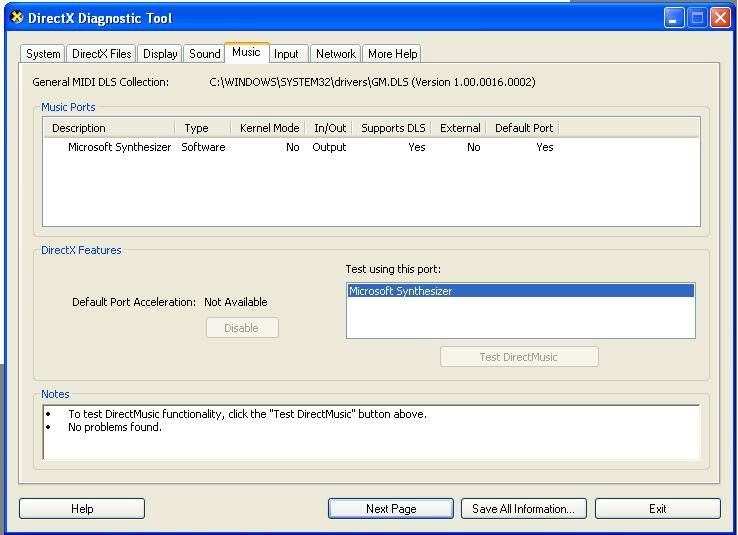Viewport: 738px width, 535px height.
Task: Open the Sound tab
Action: tap(204, 54)
